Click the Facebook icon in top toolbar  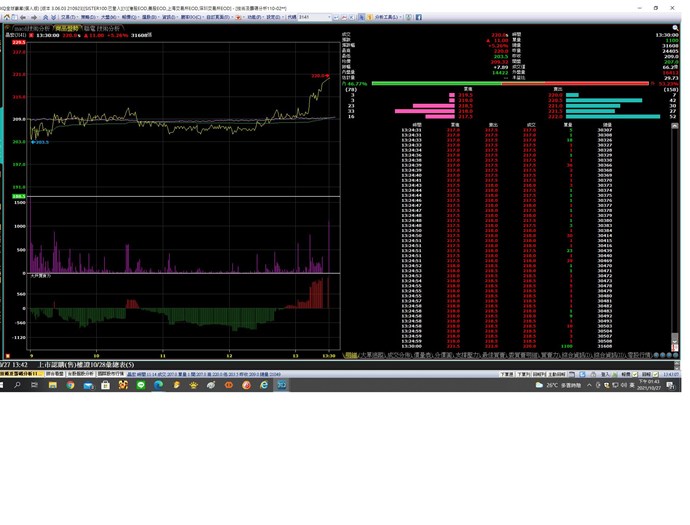[418, 17]
